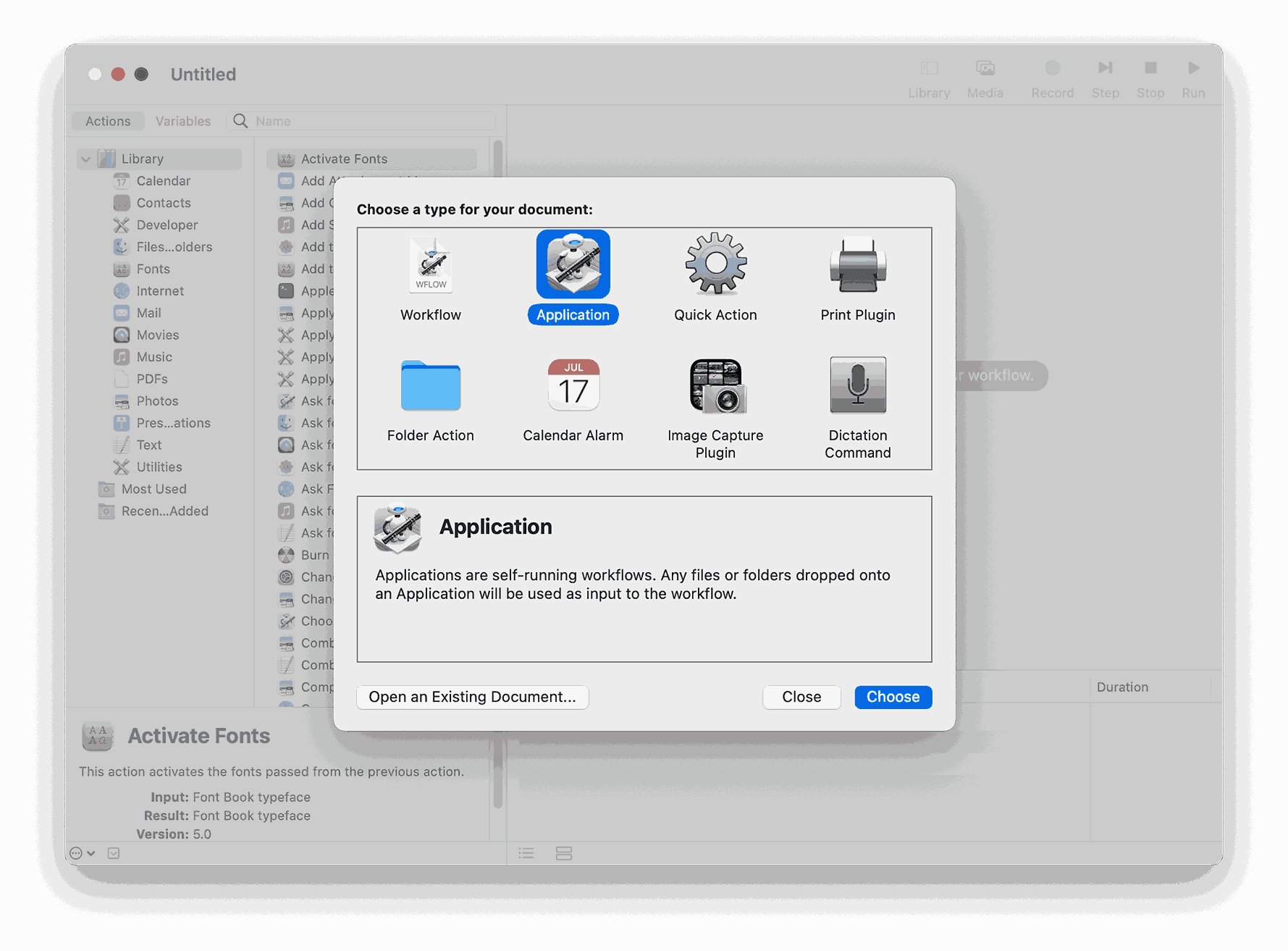Click the Close button in dialog
The width and height of the screenshot is (1288, 951).
[x=801, y=697]
